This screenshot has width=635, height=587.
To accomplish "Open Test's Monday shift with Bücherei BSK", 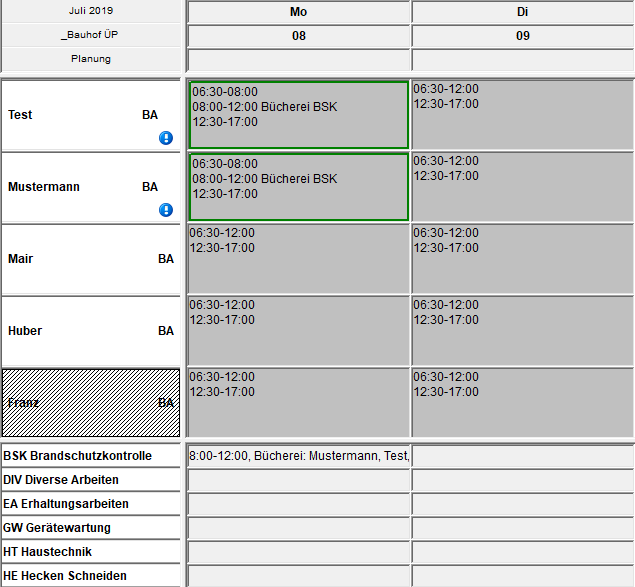I will [x=298, y=115].
